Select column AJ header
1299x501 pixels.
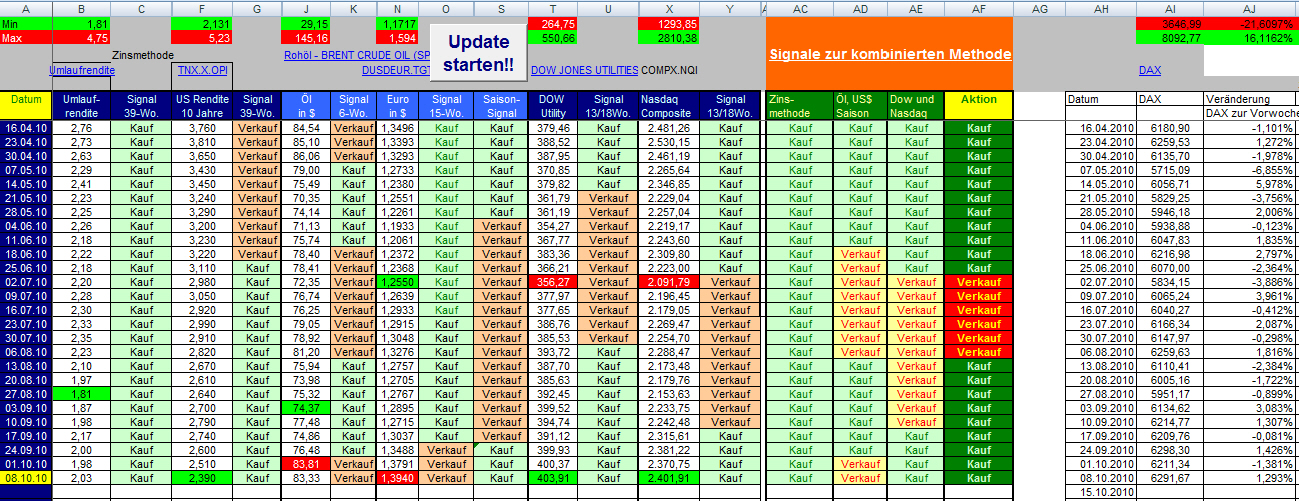click(x=1250, y=8)
